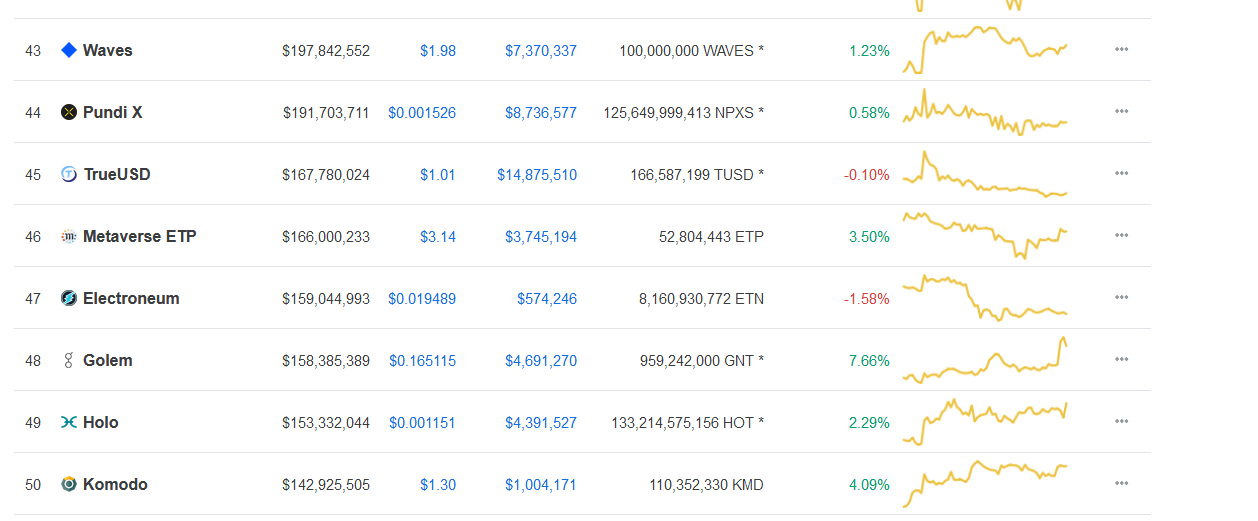Open the Waves coin name link
Viewport: 1258px width, 521px height.
[108, 50]
